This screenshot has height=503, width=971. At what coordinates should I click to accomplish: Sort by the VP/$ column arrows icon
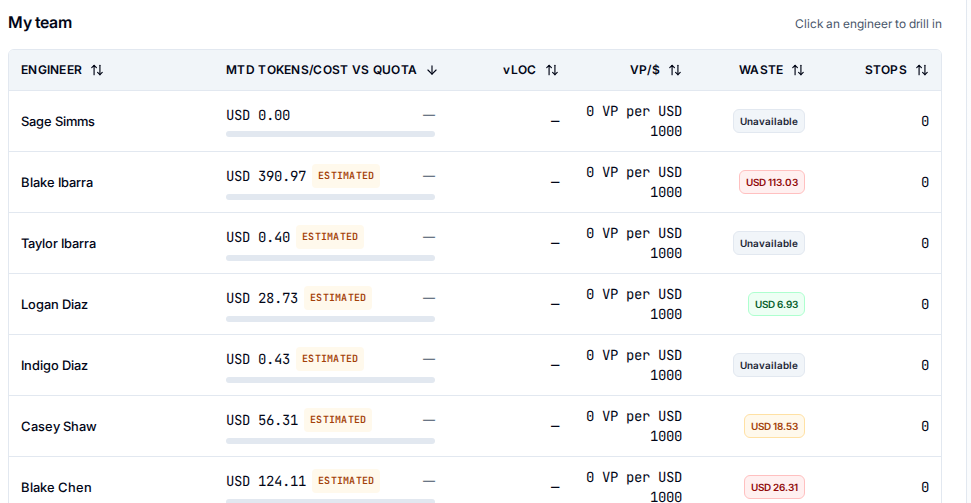click(675, 70)
